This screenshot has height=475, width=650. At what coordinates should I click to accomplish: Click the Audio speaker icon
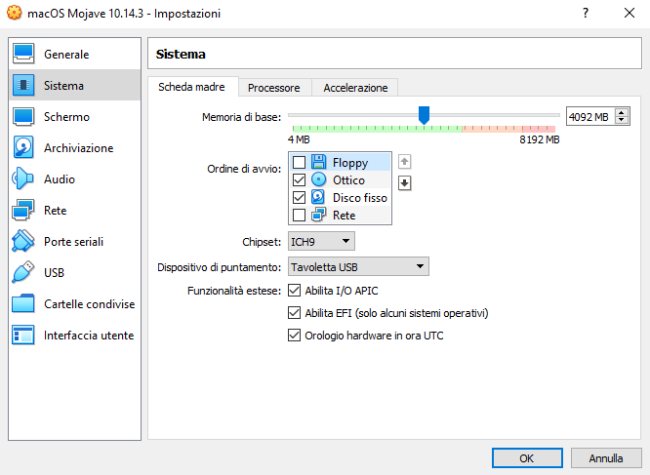(x=24, y=179)
